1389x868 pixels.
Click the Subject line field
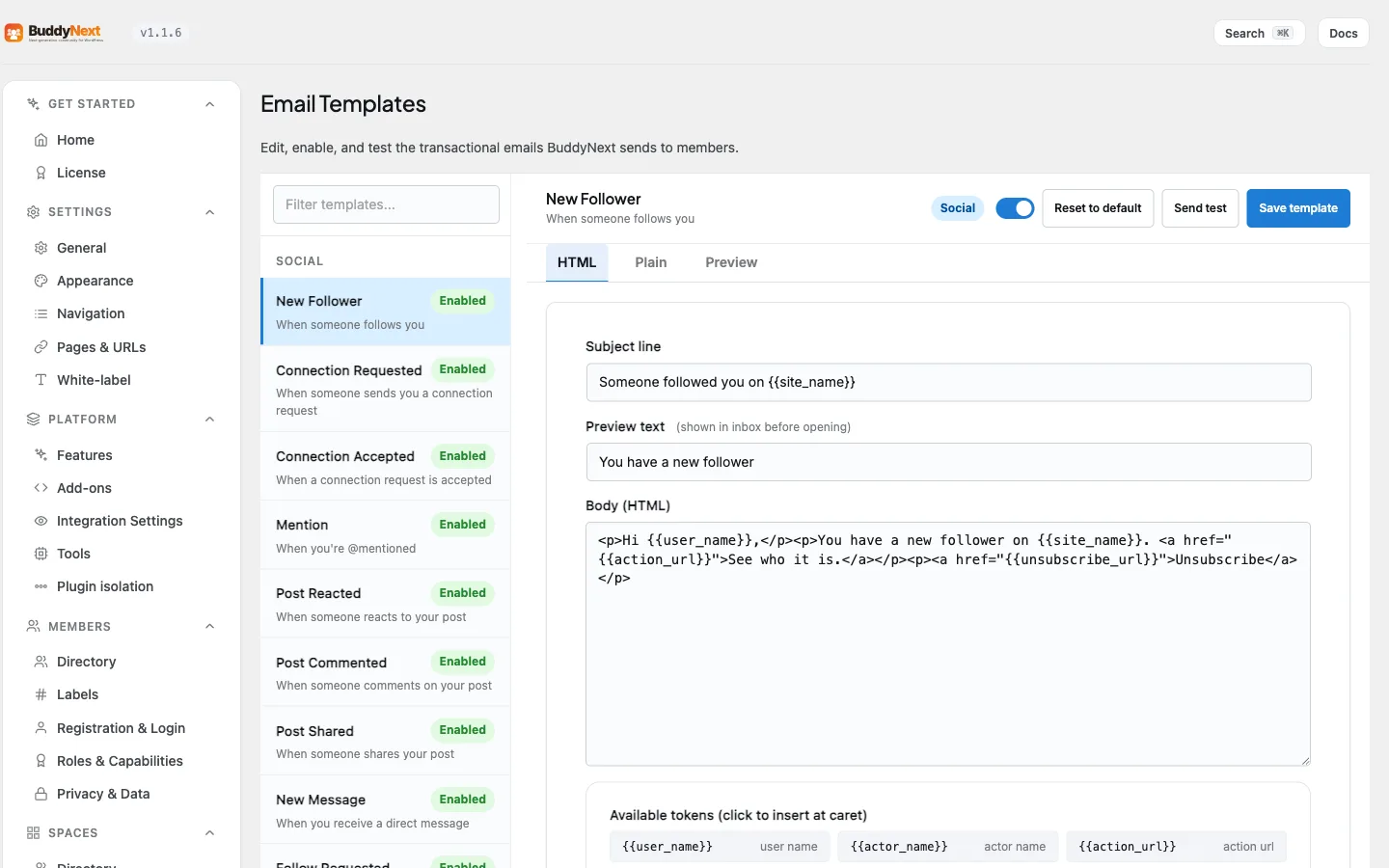tap(948, 382)
